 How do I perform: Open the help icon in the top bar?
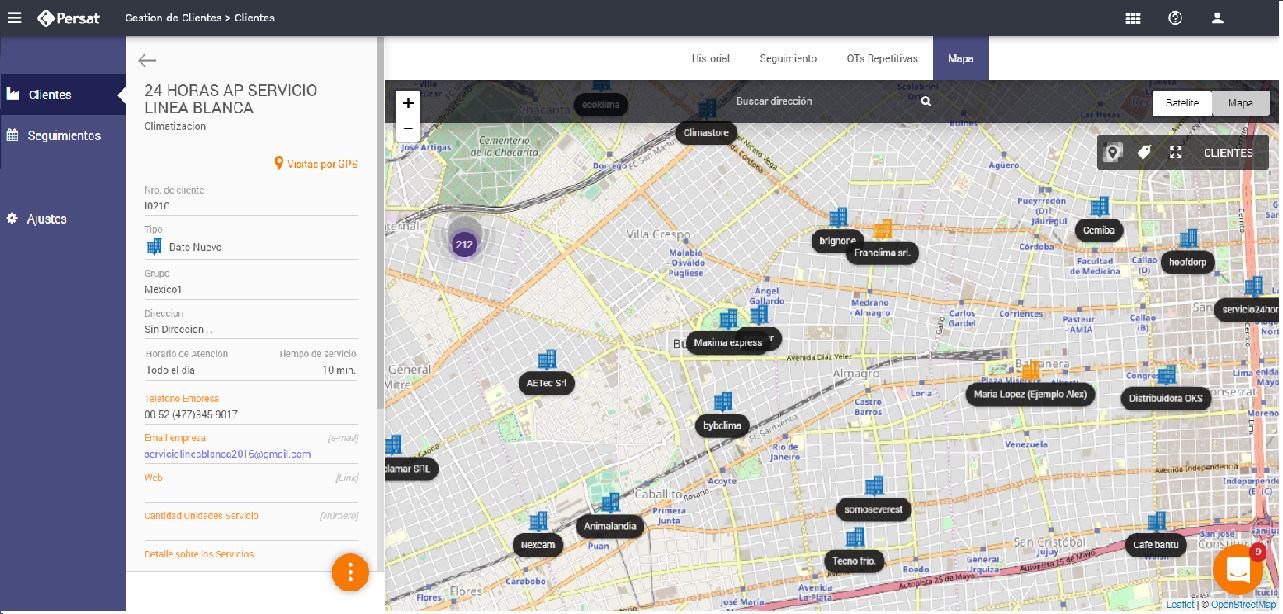point(1174,17)
